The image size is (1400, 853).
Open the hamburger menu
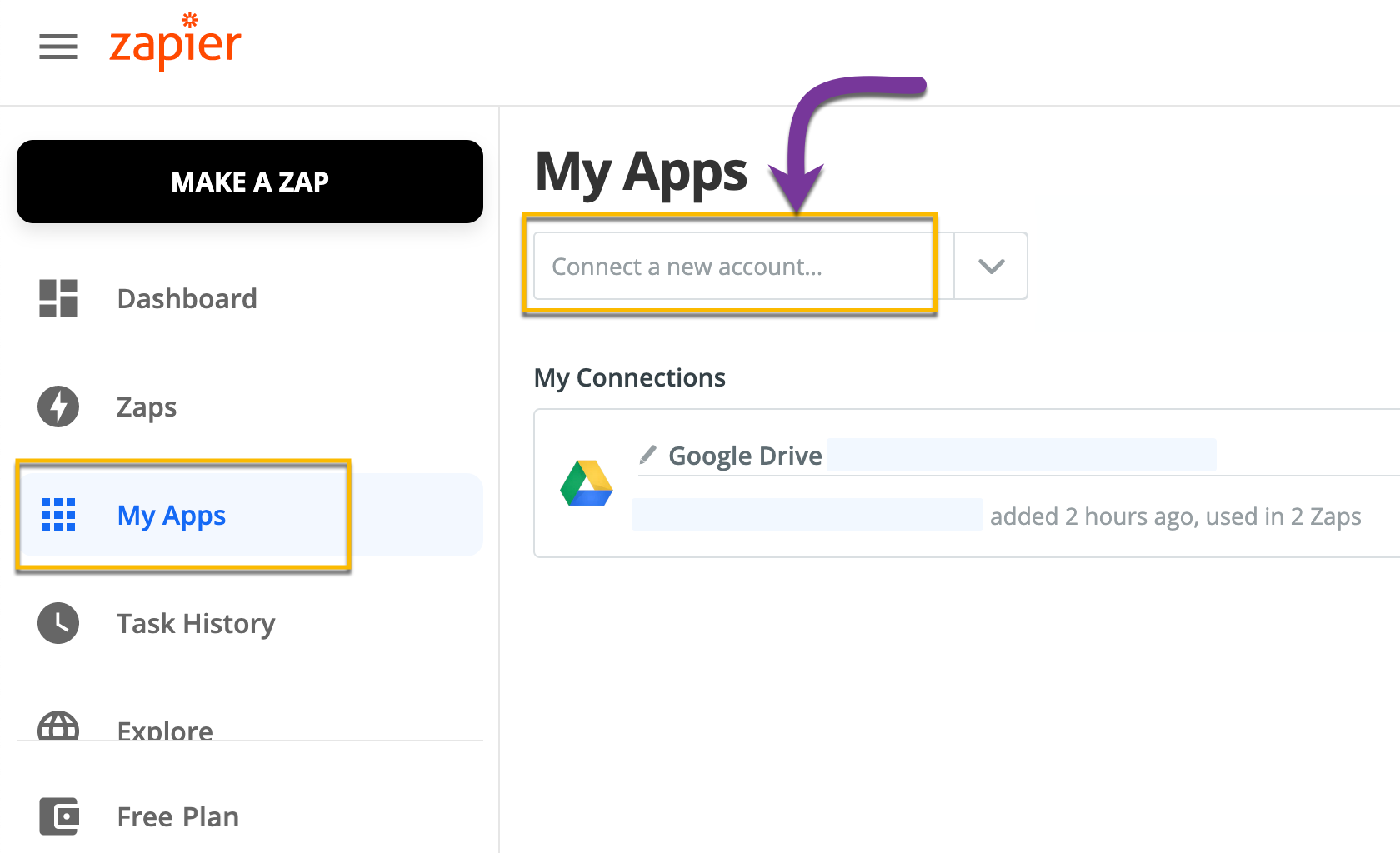pyautogui.click(x=58, y=47)
